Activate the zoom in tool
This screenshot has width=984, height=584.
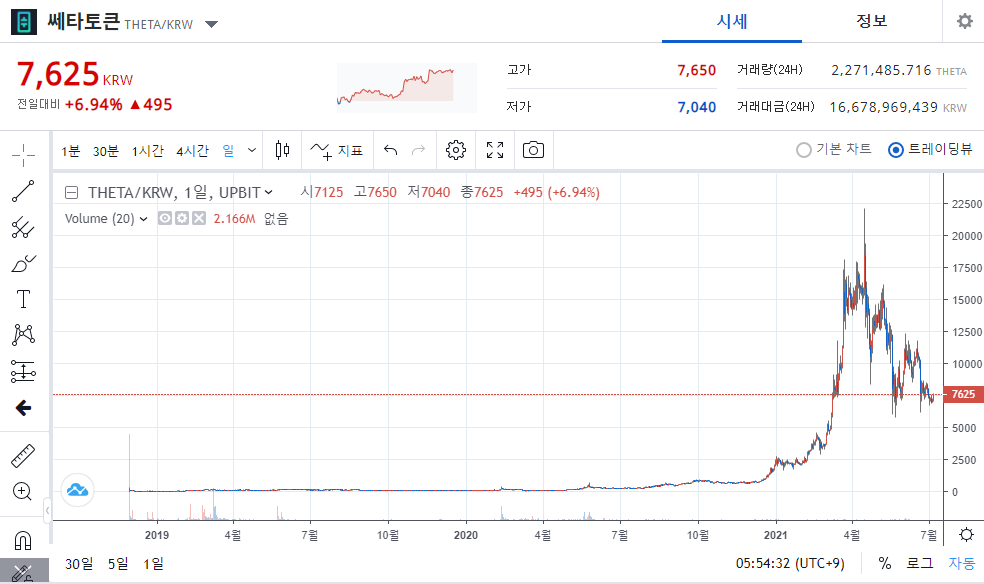(x=23, y=491)
